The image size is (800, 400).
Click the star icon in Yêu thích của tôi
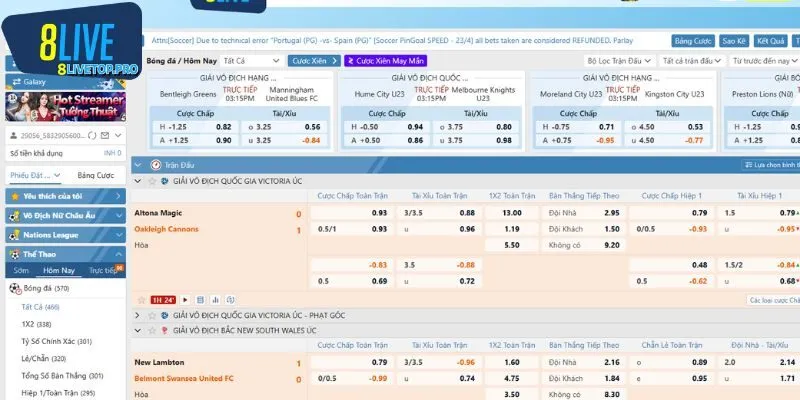click(x=15, y=196)
